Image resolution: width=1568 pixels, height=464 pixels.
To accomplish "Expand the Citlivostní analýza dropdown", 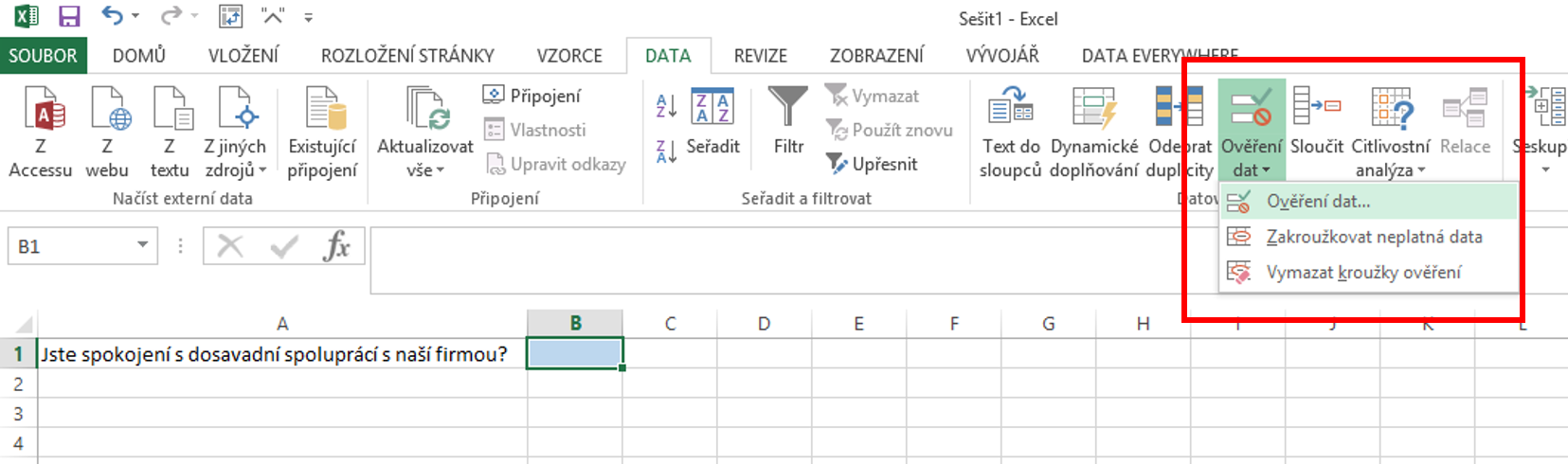I will pos(1390,170).
